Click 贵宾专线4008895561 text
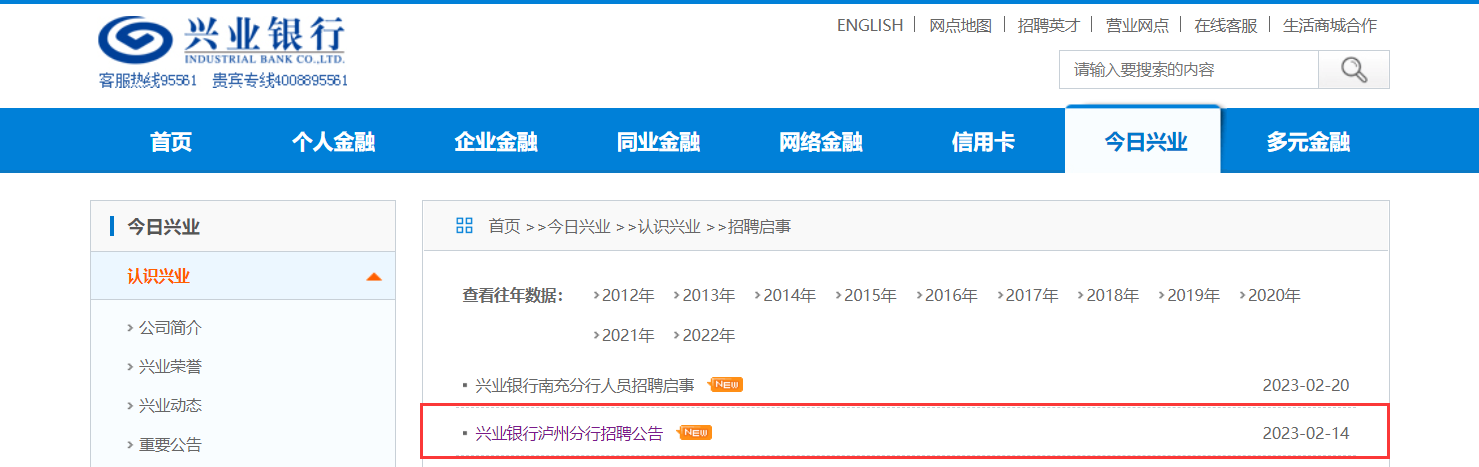The width and height of the screenshot is (1479, 467). [280, 80]
